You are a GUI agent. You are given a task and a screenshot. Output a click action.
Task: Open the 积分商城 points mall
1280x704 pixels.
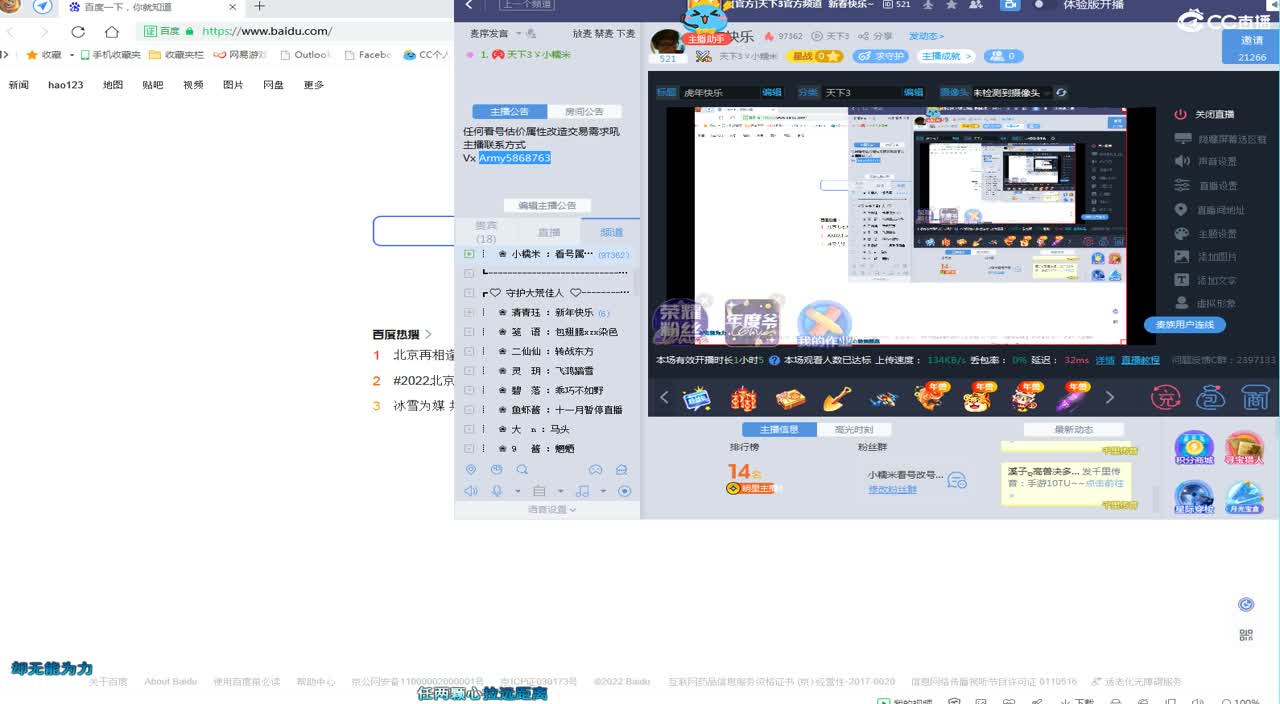(x=1194, y=447)
